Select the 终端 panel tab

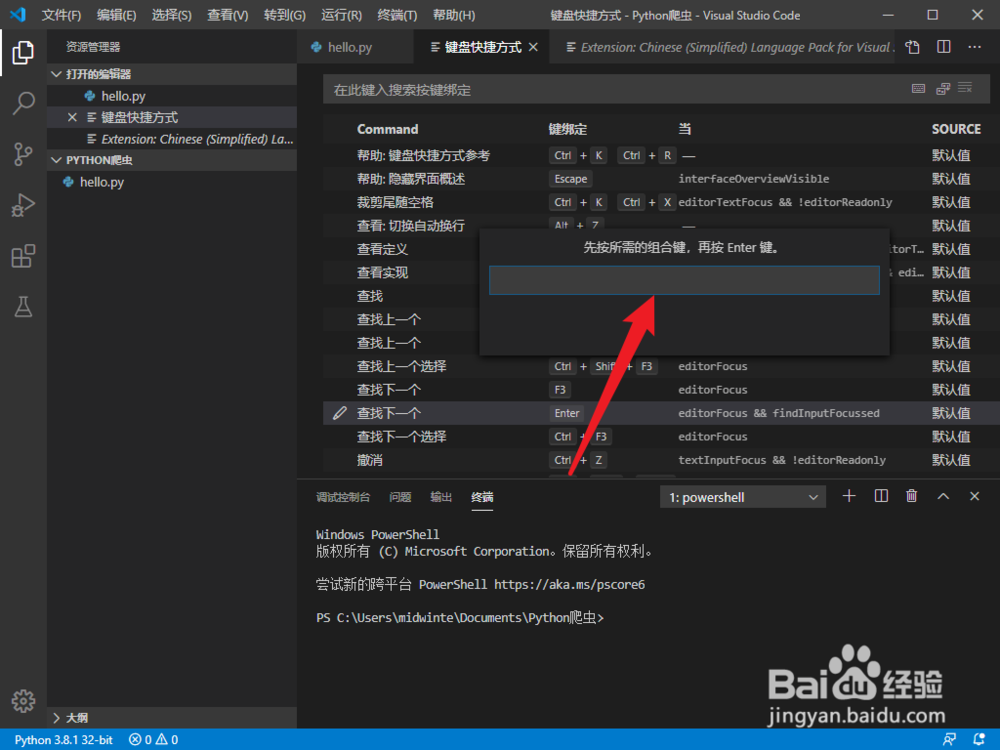(482, 497)
